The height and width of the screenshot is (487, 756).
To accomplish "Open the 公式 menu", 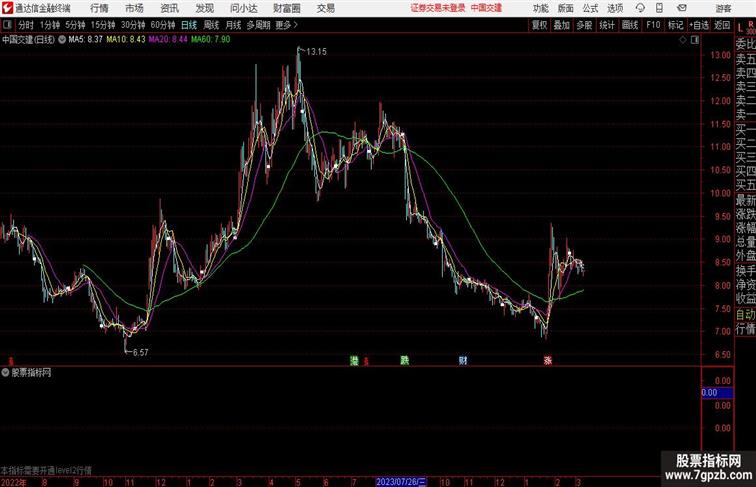I will [590, 8].
